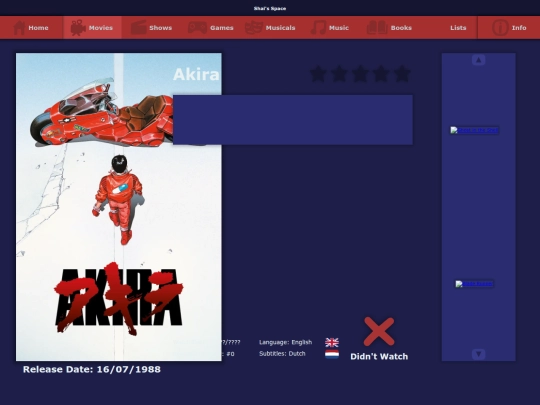This screenshot has height=405, width=540.
Task: Click the Release Date: 16/07/1988 text
Action: click(92, 369)
